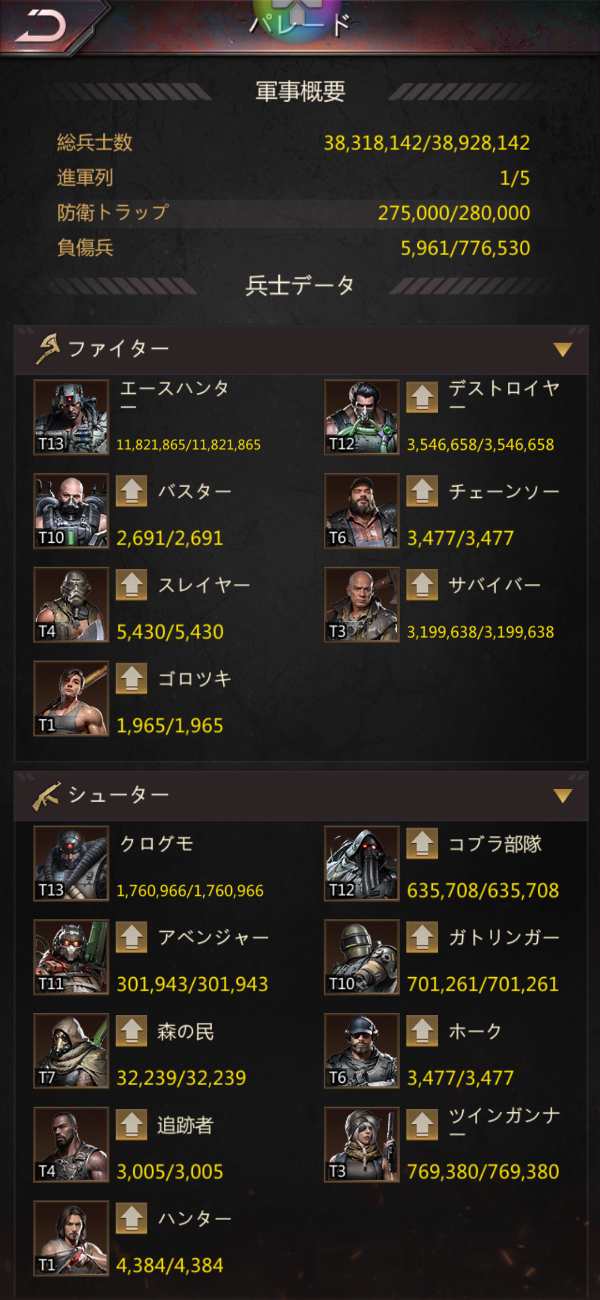600x1300 pixels.
Task: Tap upgrade arrow for 追跡者
Action: click(132, 1125)
